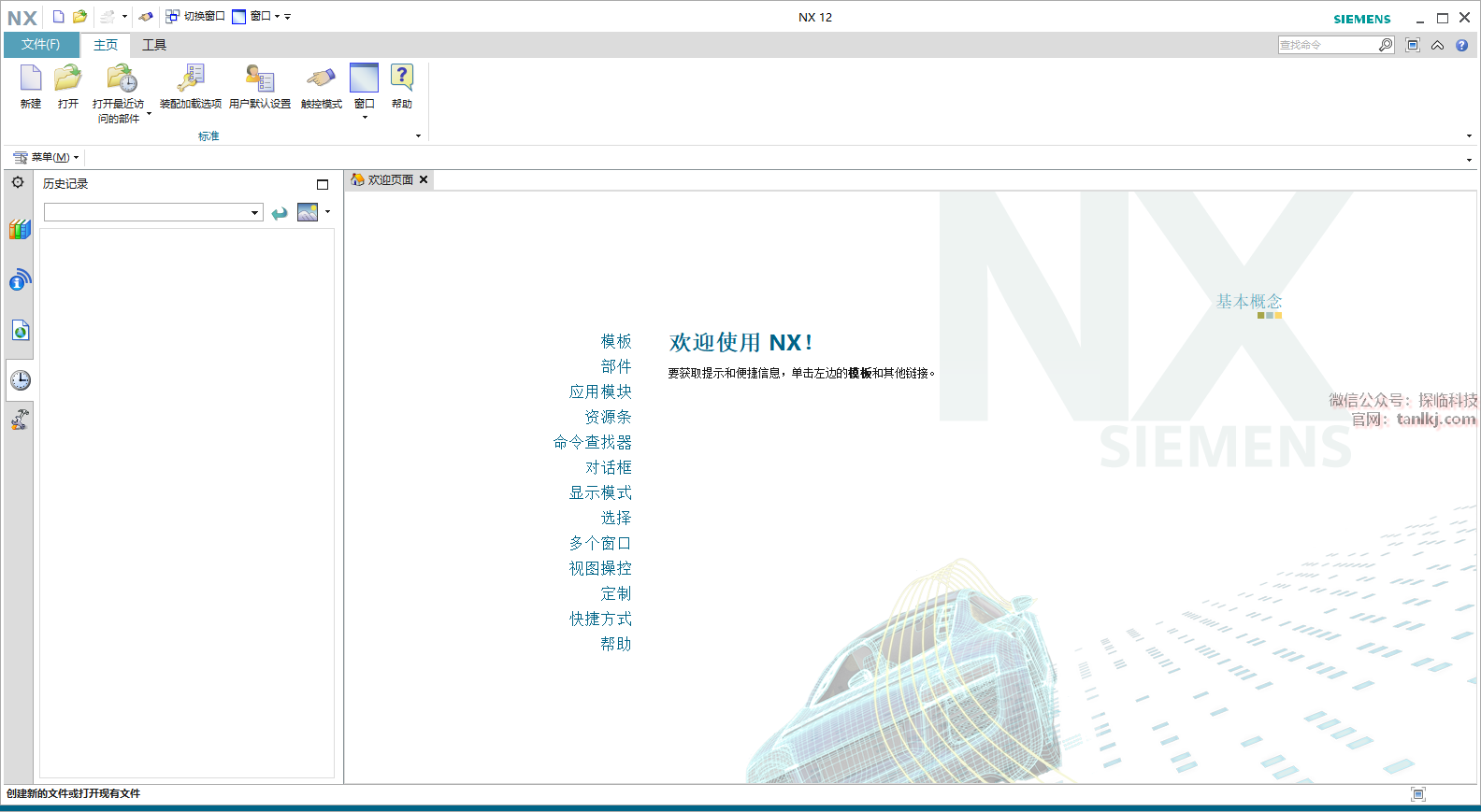Click the Find Command search field
The height and width of the screenshot is (812, 1481).
tap(1328, 45)
